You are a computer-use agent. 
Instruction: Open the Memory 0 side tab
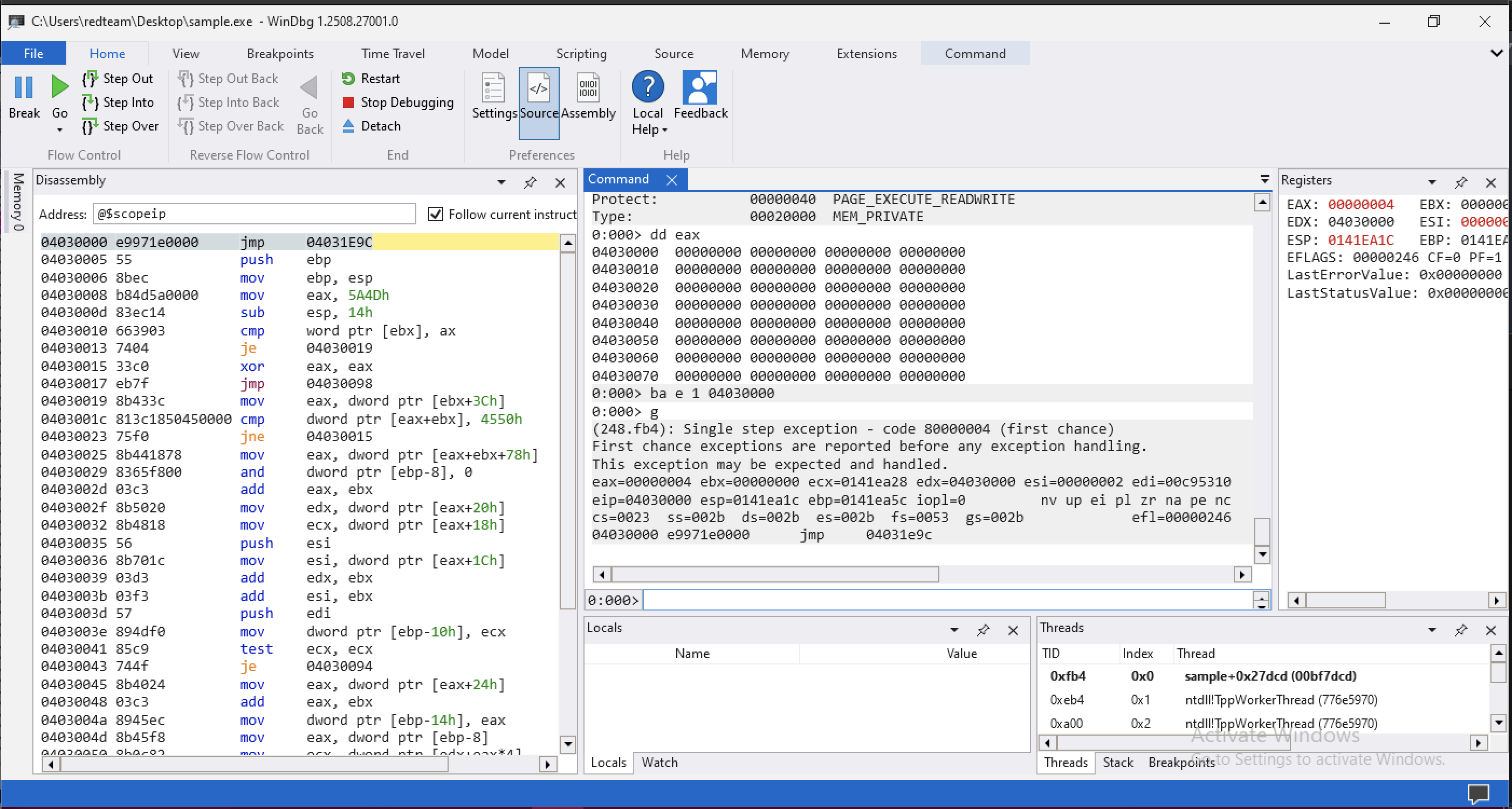pos(18,201)
